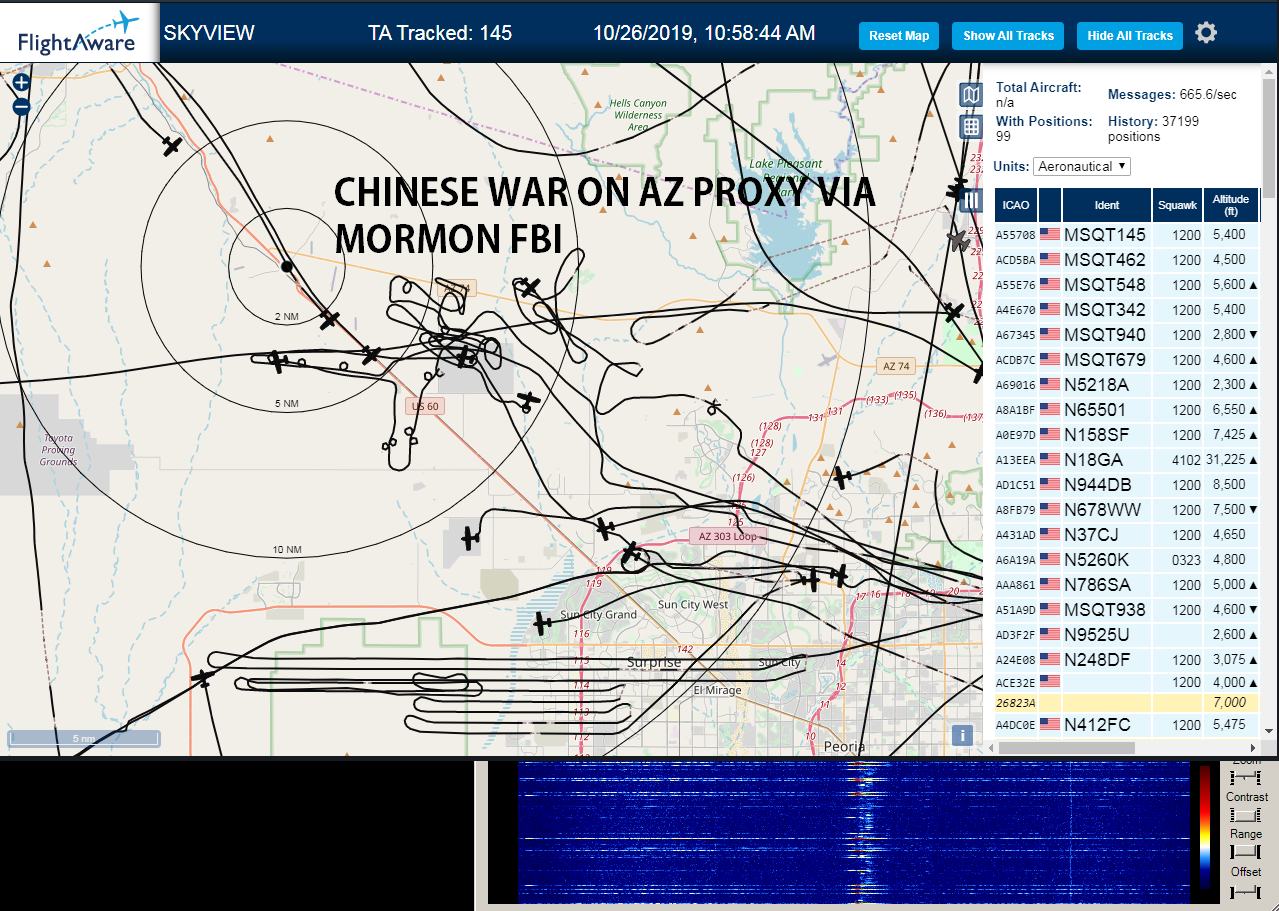Select gray aircraft icon near Lake Pleasant
This screenshot has height=911, width=1279.
pos(958,240)
